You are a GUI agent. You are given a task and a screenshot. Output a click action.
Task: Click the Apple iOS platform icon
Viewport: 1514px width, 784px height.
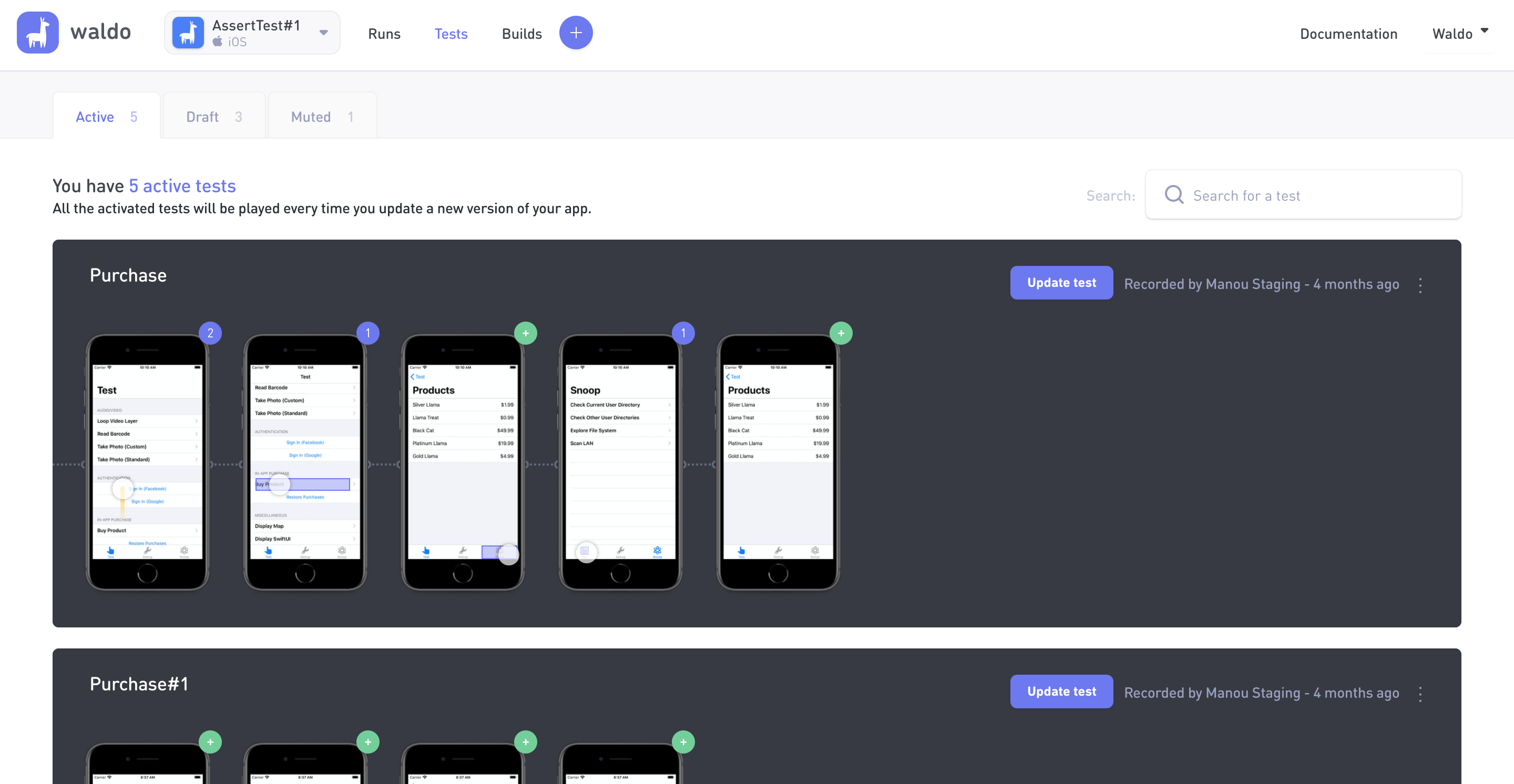point(218,41)
